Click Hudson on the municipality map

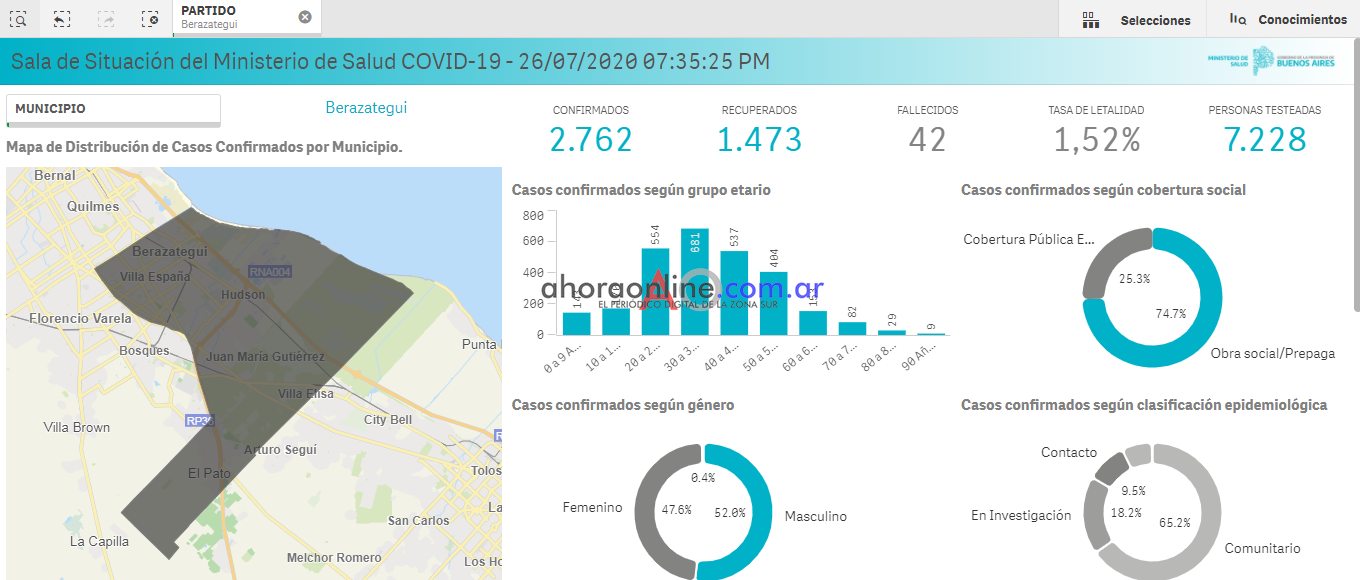click(x=243, y=295)
